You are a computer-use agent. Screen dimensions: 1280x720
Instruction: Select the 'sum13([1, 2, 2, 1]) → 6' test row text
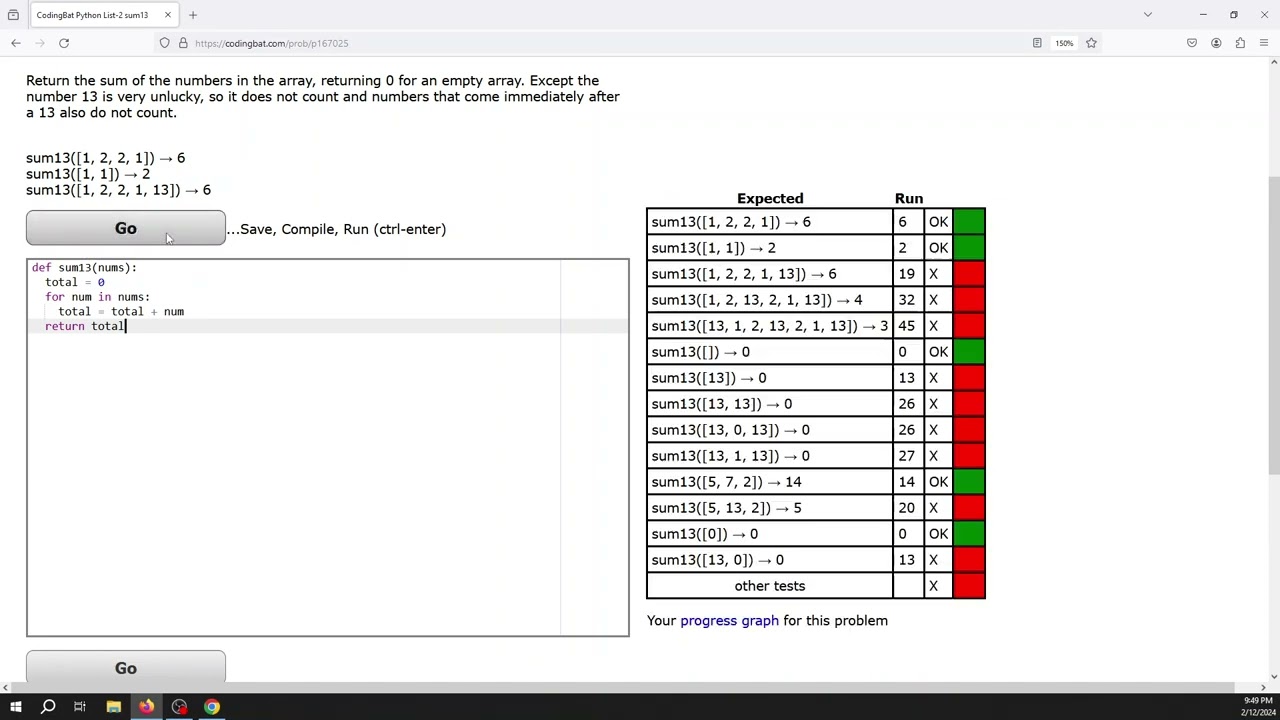pyautogui.click(x=731, y=222)
